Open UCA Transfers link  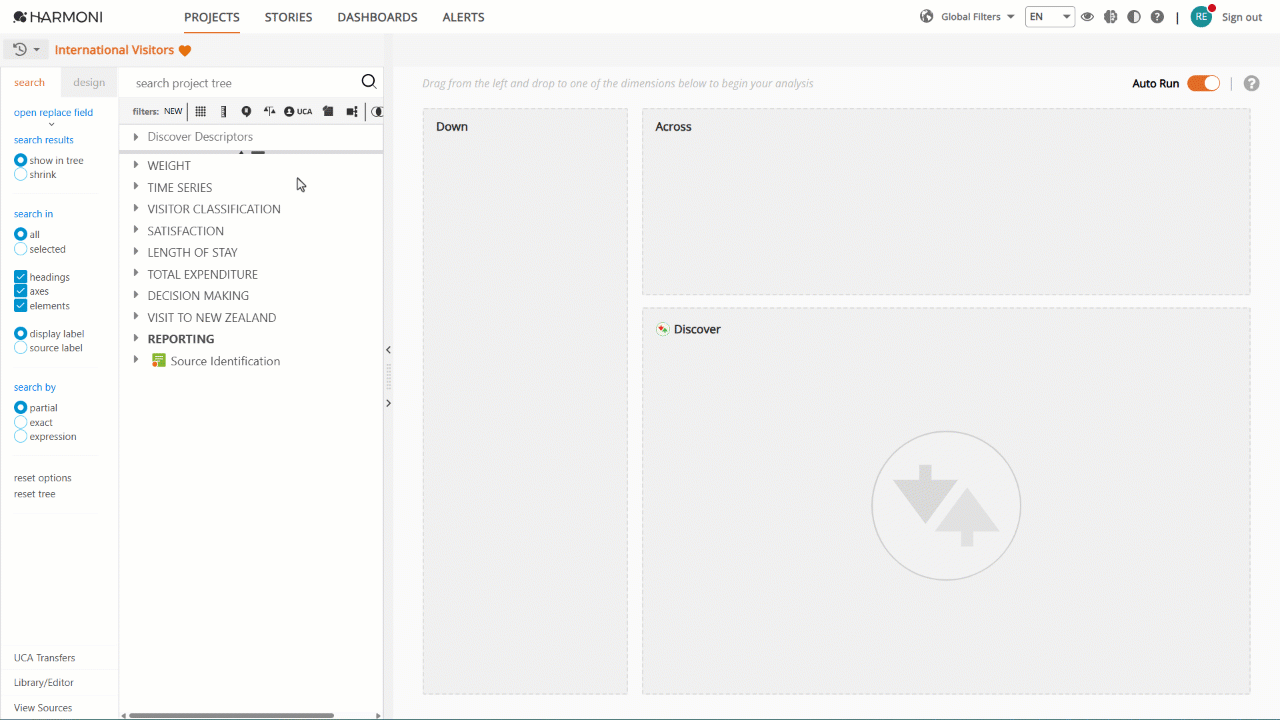(44, 658)
